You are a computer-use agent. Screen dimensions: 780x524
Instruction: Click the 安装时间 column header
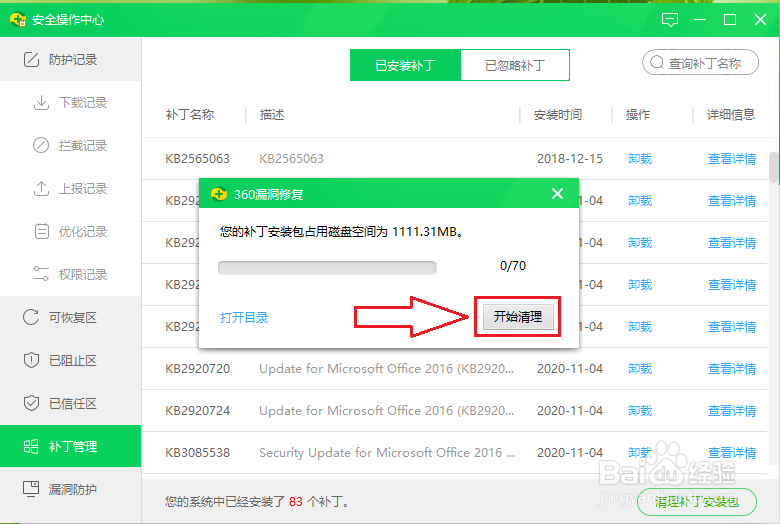pos(558,115)
